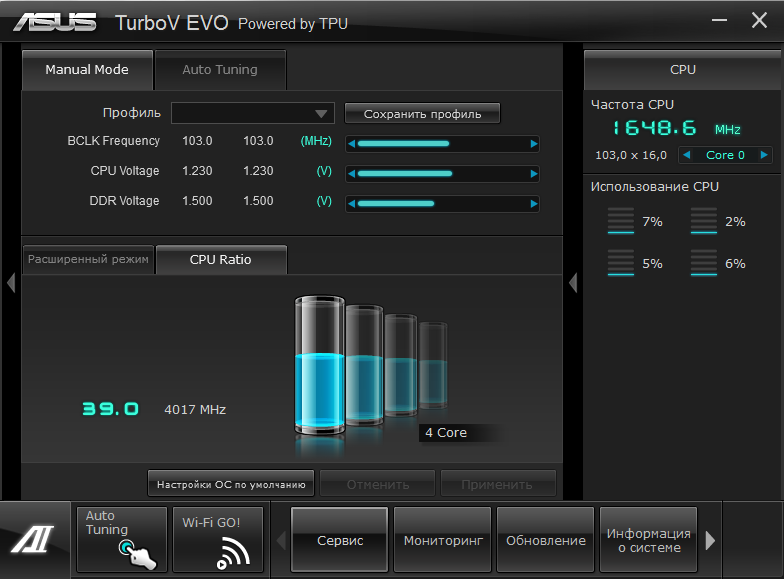Switch to the previous core before Core 0
This screenshot has width=784, height=579.
(686, 155)
